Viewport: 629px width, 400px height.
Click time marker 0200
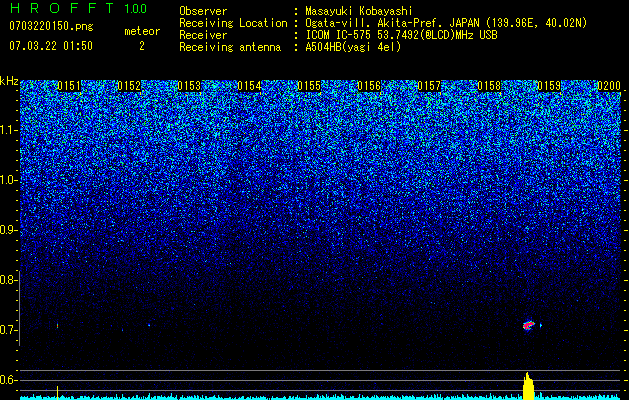(x=609, y=86)
